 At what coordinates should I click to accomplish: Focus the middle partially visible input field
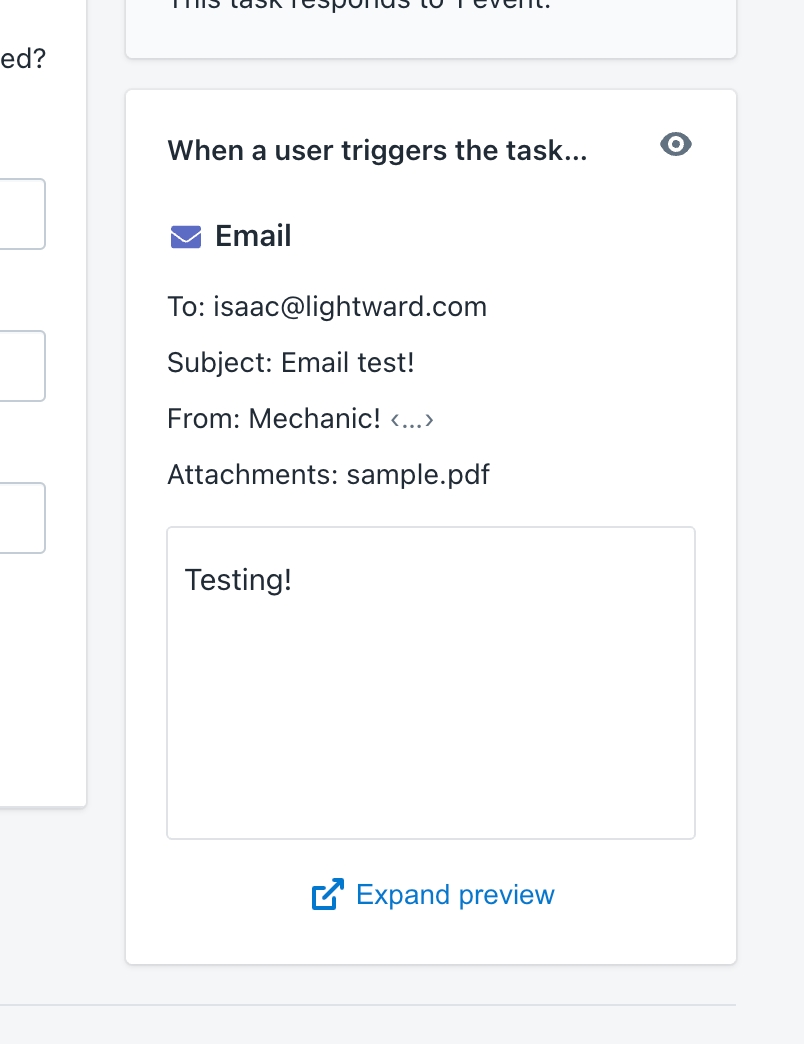tap(22, 366)
